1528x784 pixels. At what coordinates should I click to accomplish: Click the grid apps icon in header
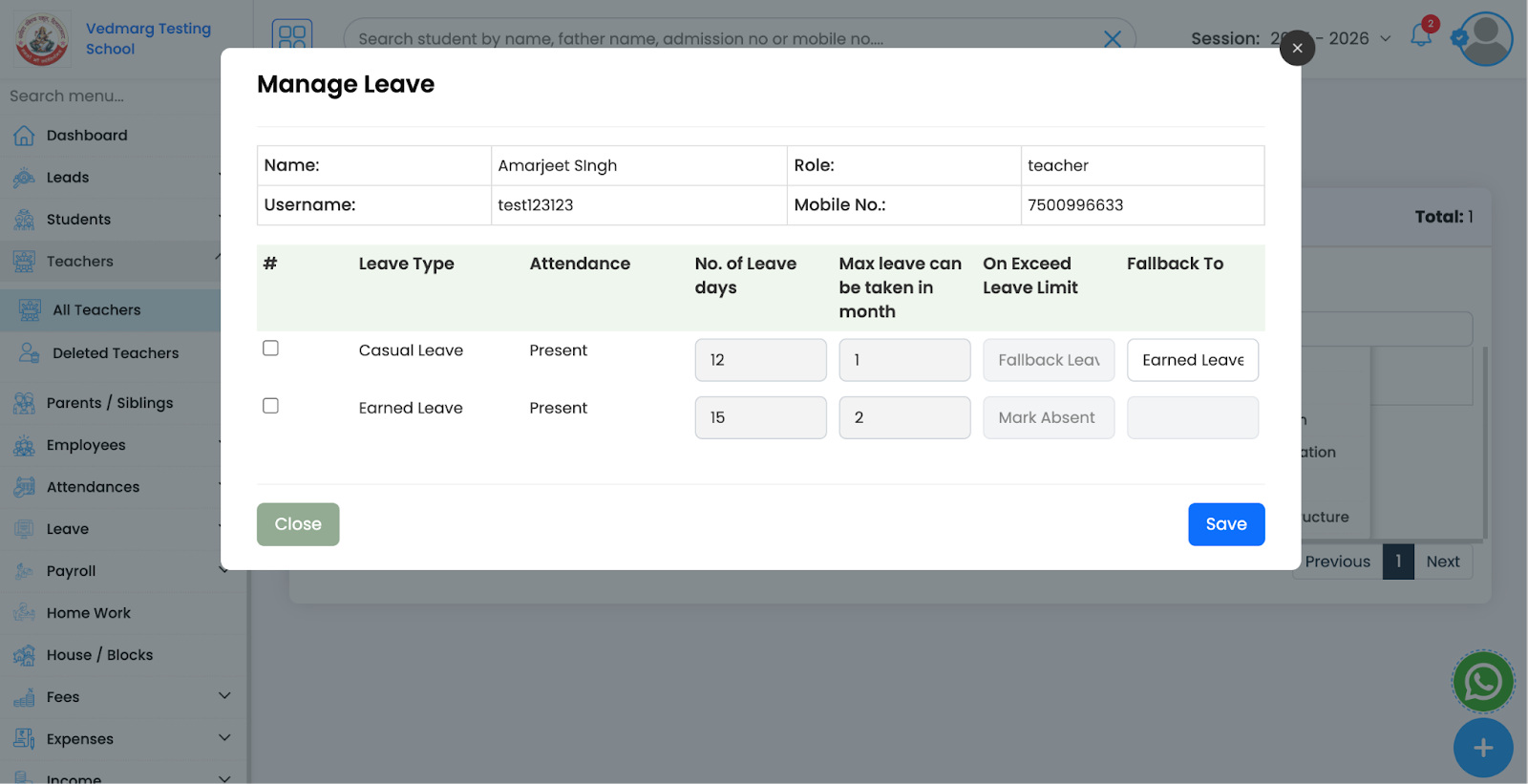point(292,37)
